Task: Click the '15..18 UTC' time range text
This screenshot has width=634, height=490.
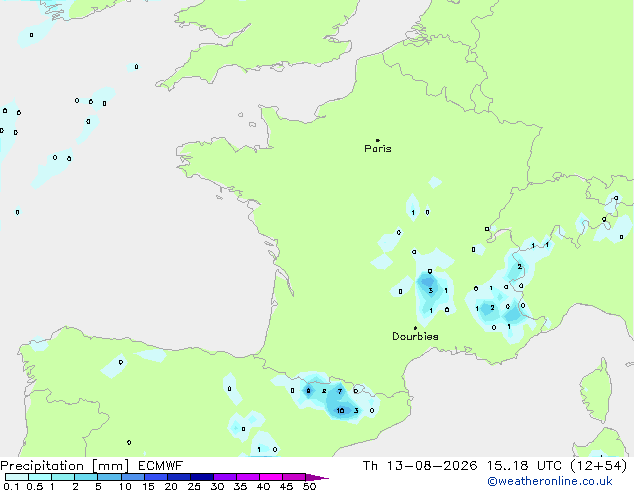Action: coord(524,466)
